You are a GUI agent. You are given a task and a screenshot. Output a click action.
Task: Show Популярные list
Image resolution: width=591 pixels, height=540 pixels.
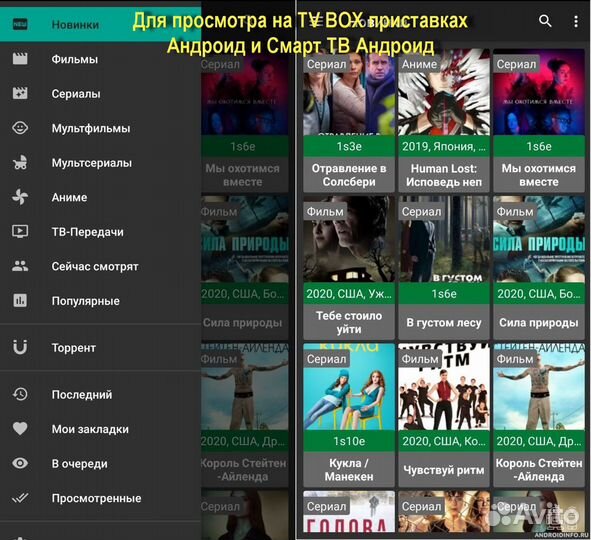(x=100, y=301)
